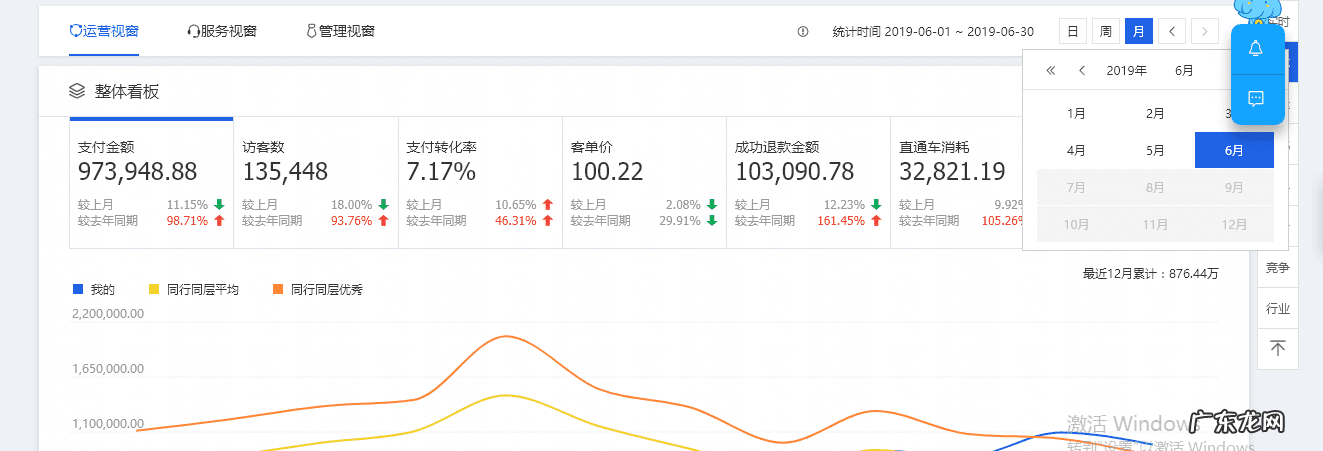The width and height of the screenshot is (1323, 451).
Task: Click the orange 同行同层优秀 color swatch
Action: tap(278, 290)
